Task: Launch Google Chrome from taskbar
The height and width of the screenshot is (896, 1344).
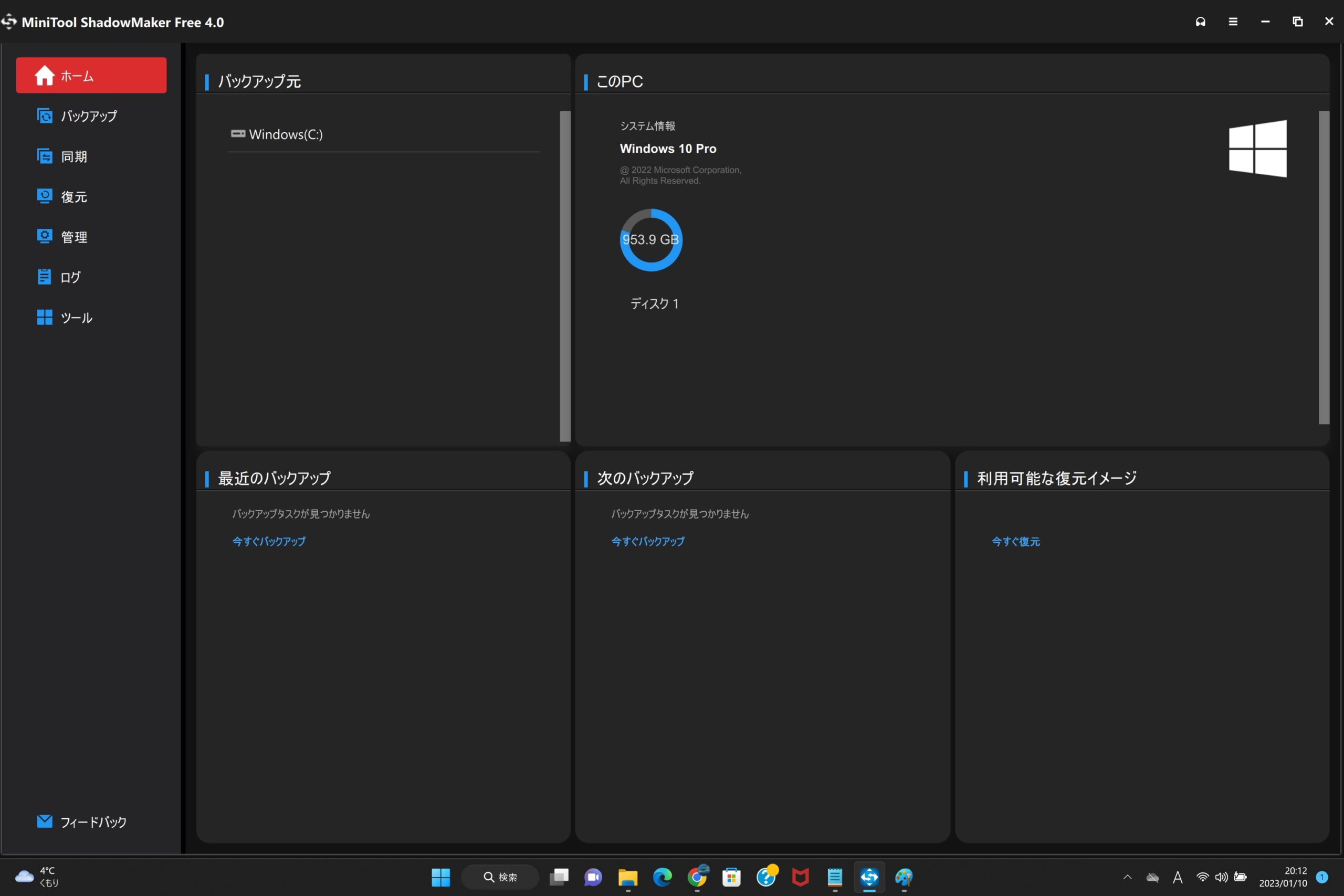Action: click(697, 877)
